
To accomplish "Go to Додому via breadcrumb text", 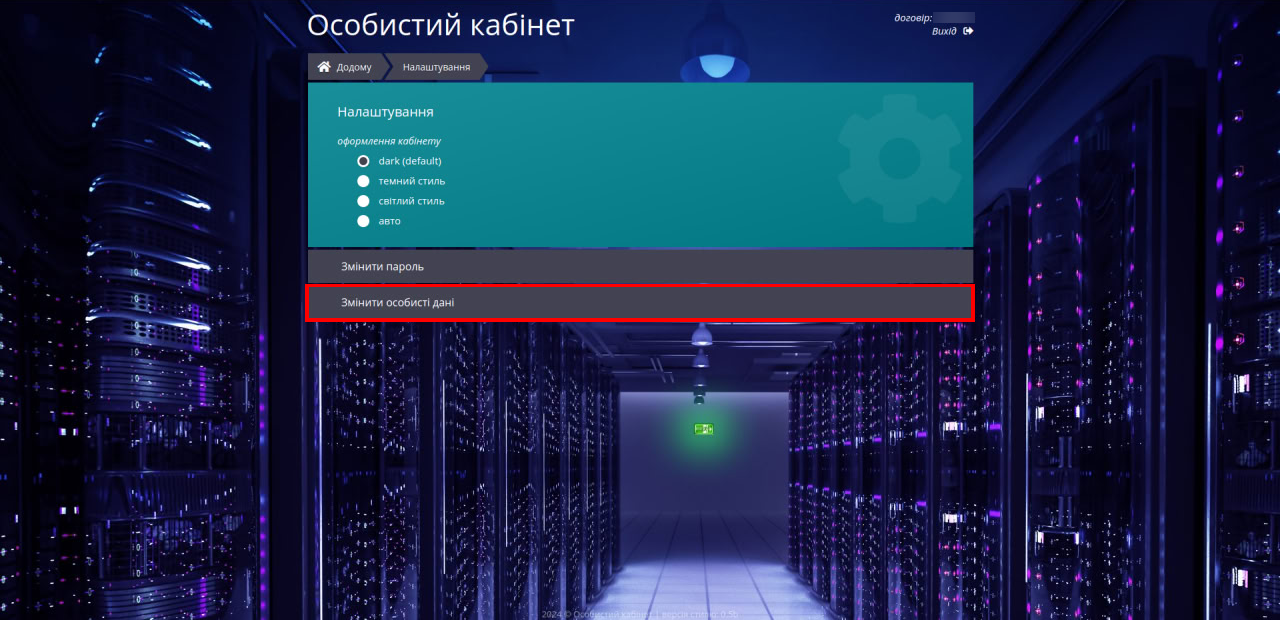I will [354, 68].
